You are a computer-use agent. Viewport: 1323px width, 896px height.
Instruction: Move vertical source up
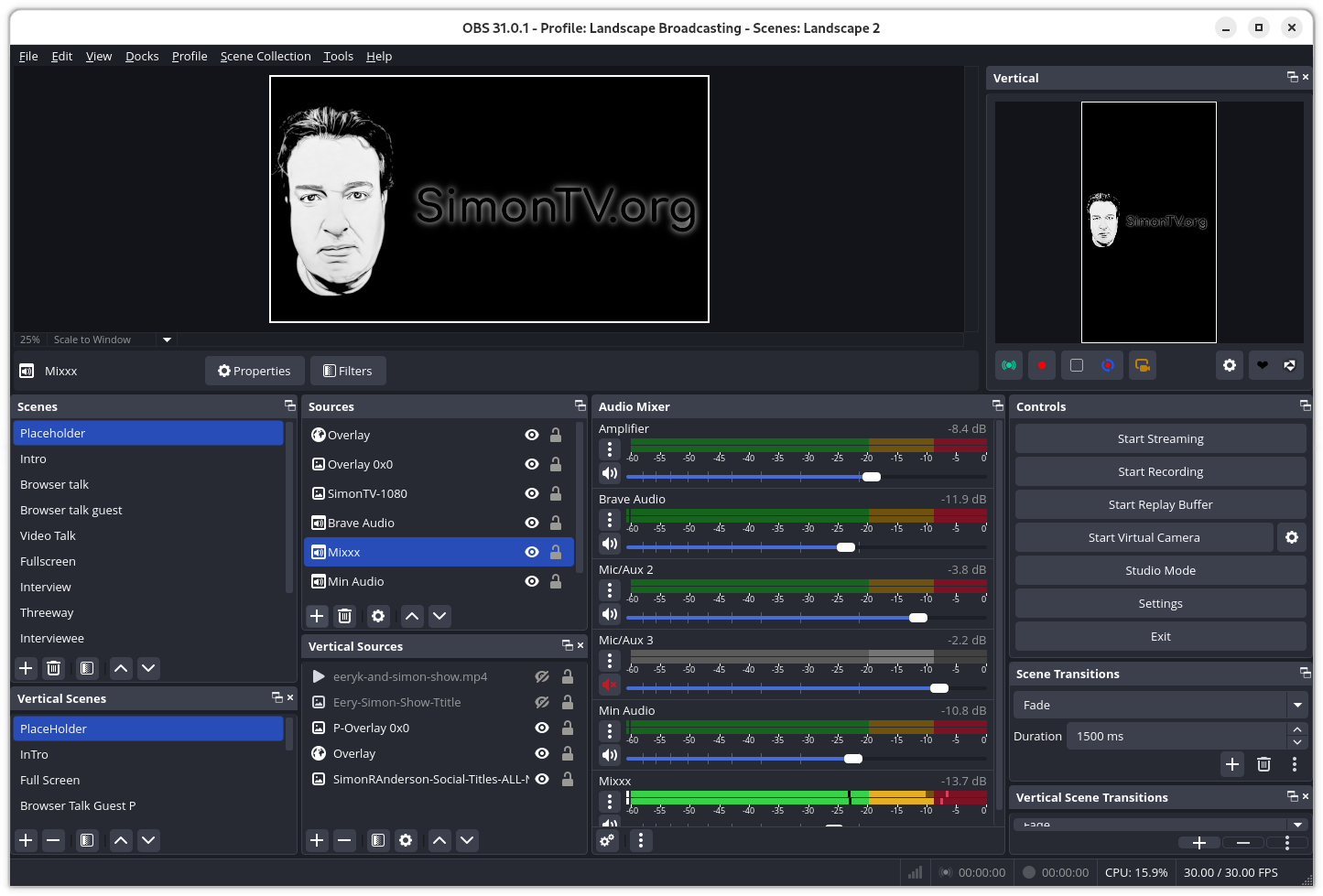click(439, 840)
